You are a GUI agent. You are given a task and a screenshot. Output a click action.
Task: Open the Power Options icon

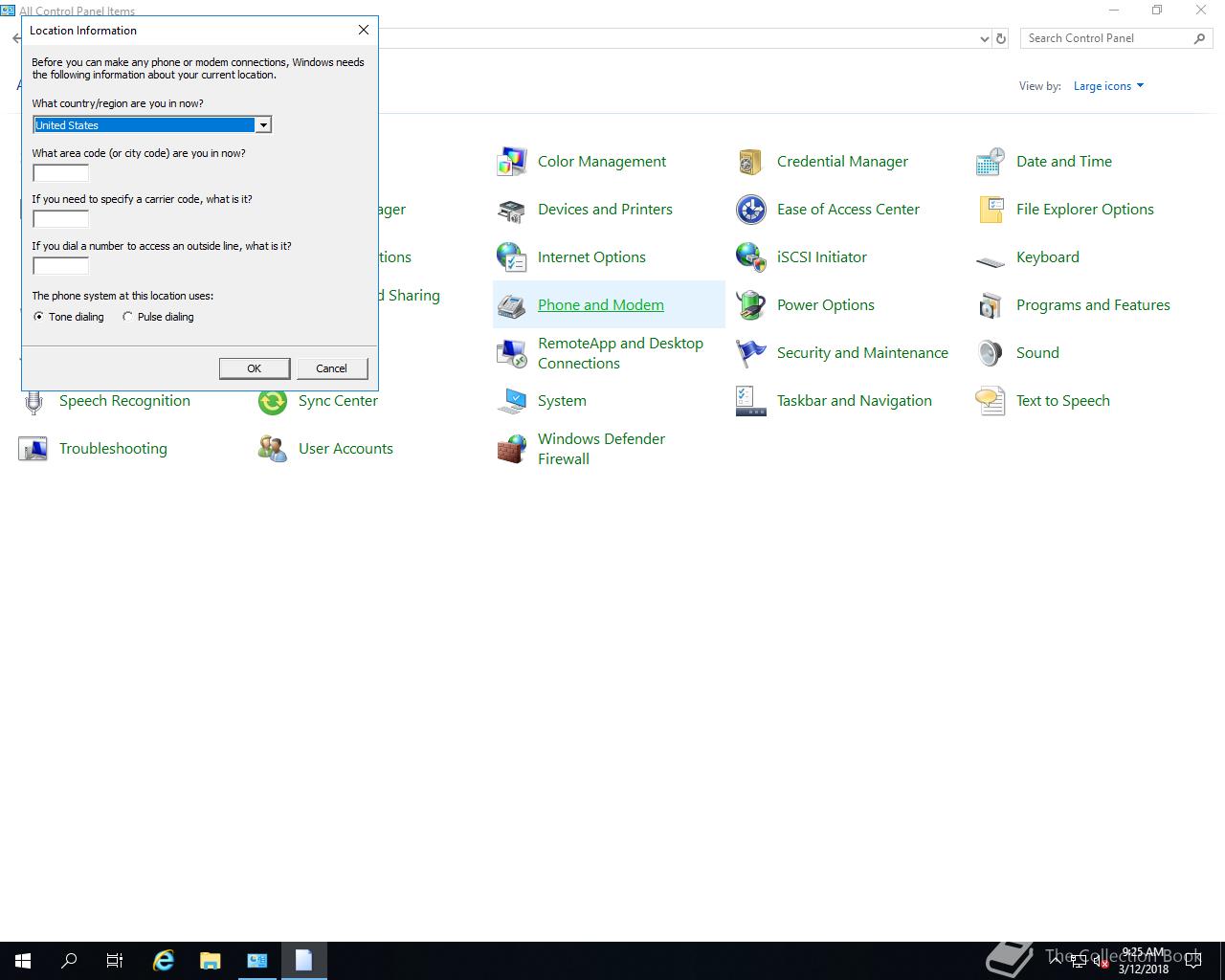(751, 305)
